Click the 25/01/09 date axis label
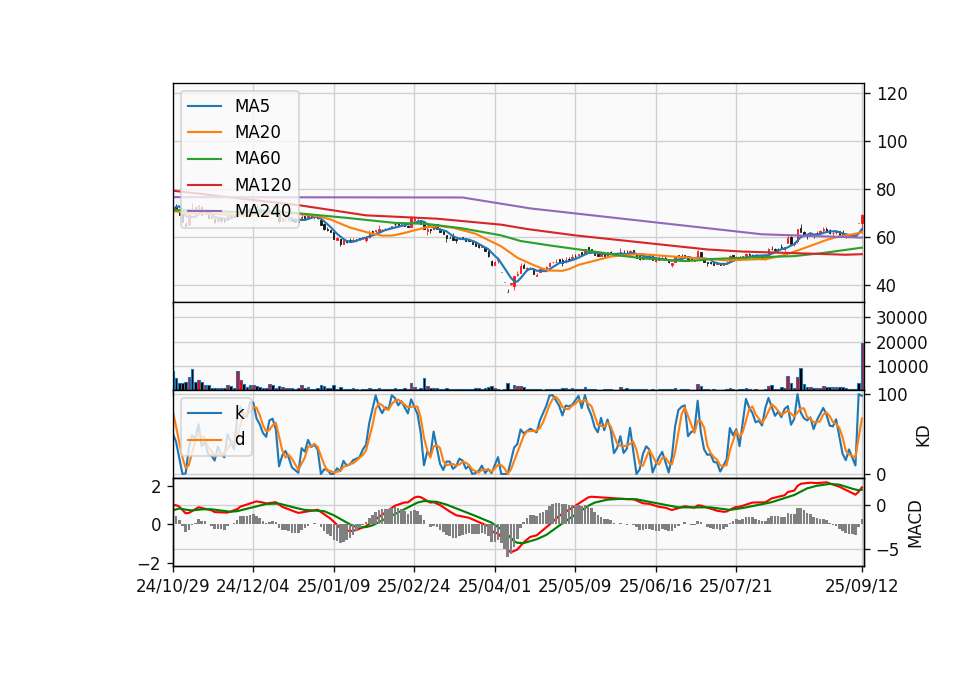 pyautogui.click(x=334, y=587)
